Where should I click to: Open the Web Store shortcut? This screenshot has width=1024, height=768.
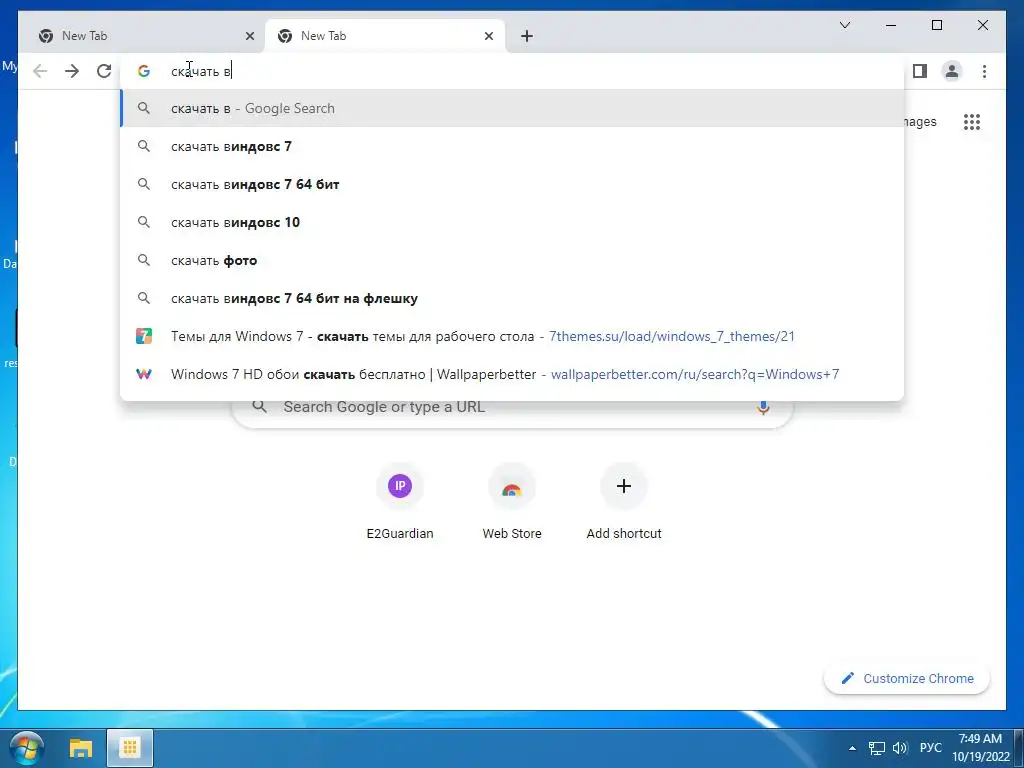click(512, 502)
